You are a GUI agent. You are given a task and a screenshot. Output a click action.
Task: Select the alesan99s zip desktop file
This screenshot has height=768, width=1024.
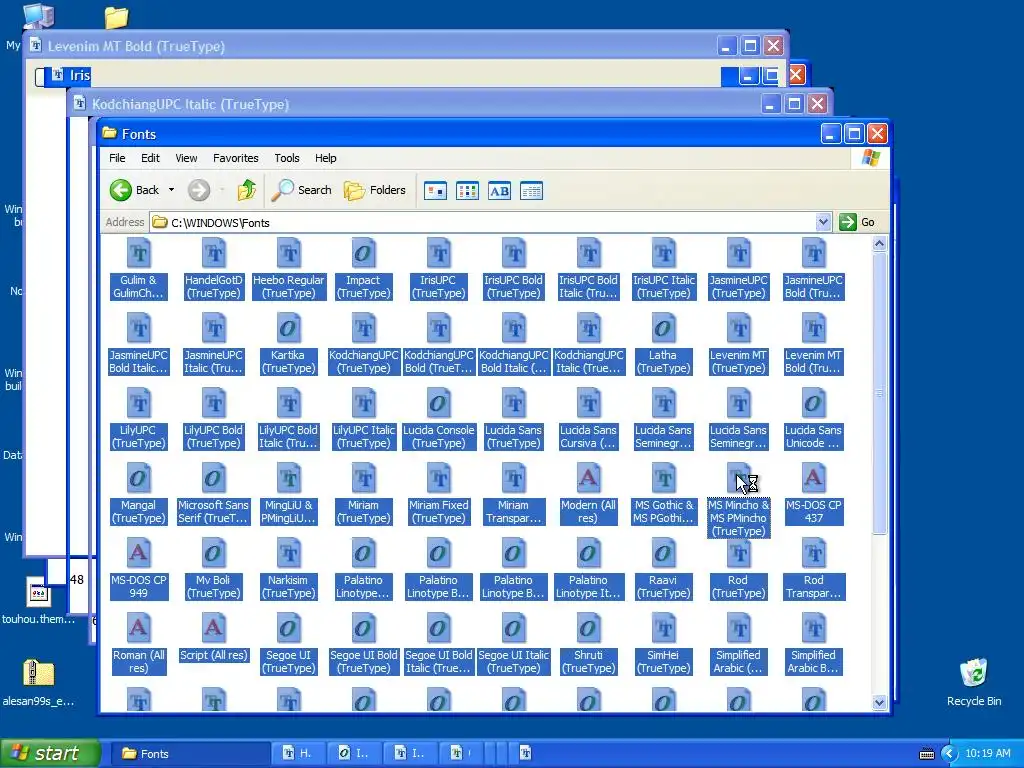coord(39,683)
